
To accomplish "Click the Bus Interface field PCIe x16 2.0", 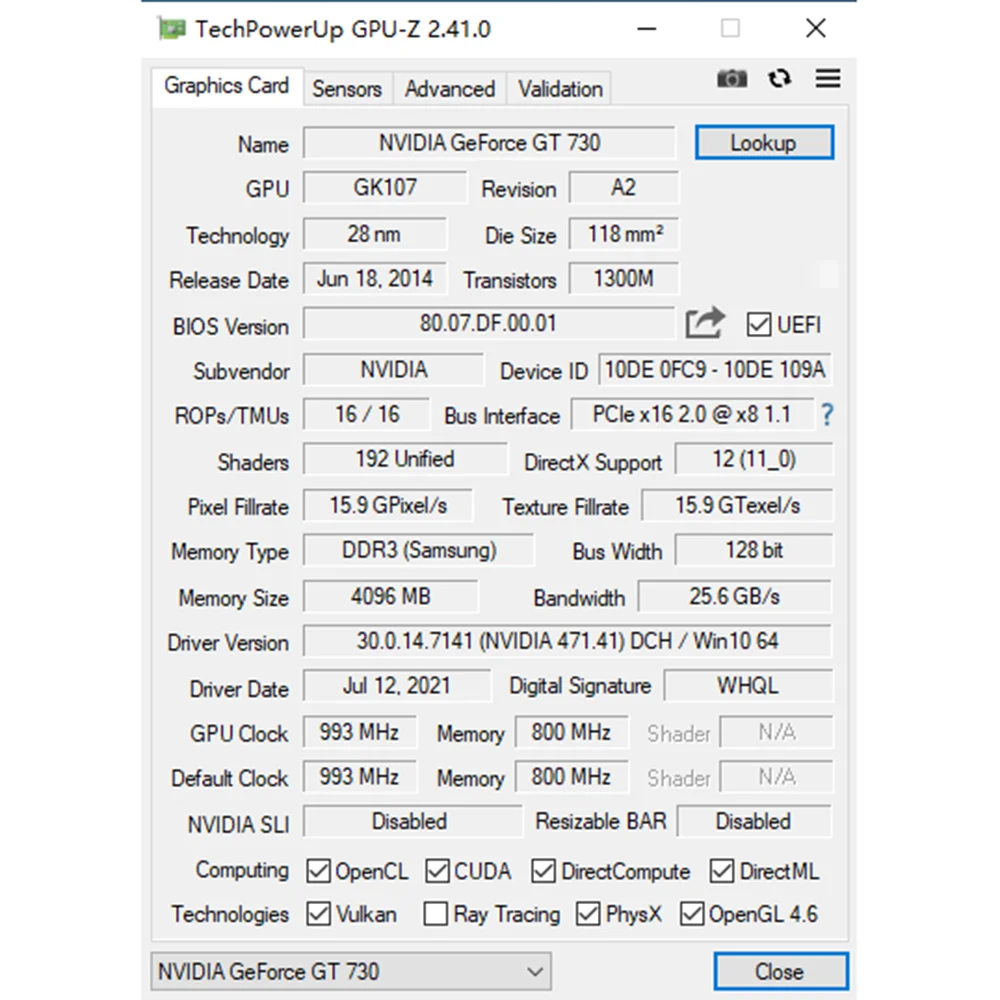I will 693,415.
